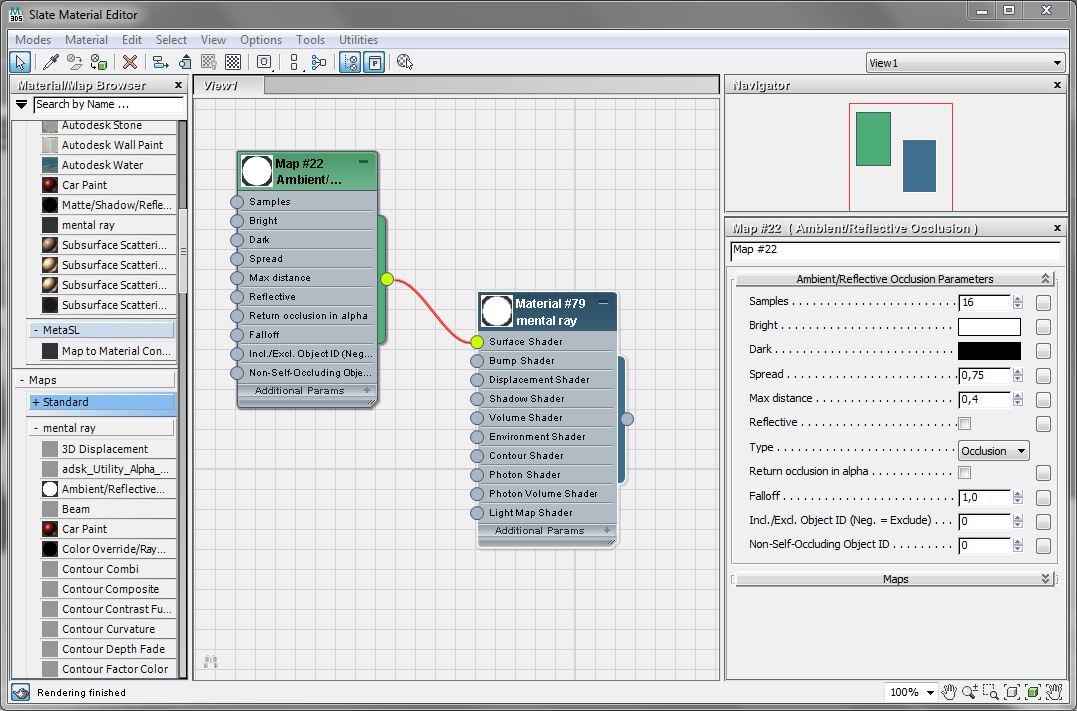Click Material #79 node preview thumbnail

tap(497, 311)
